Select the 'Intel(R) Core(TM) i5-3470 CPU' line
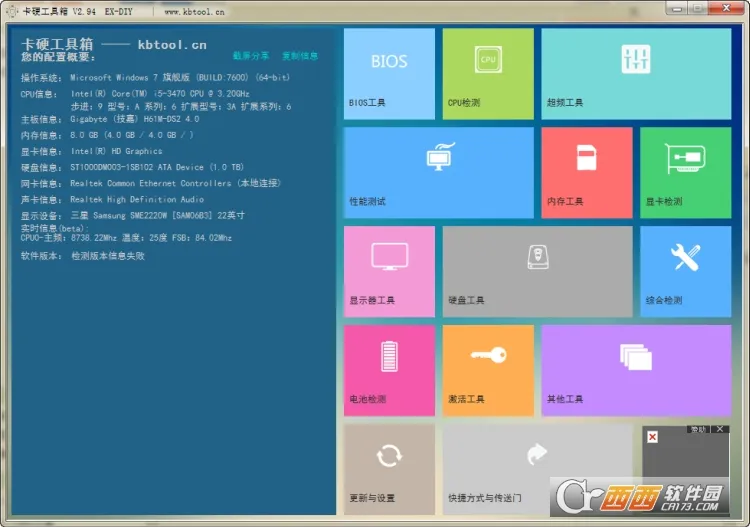This screenshot has width=750, height=527. tap(160, 94)
